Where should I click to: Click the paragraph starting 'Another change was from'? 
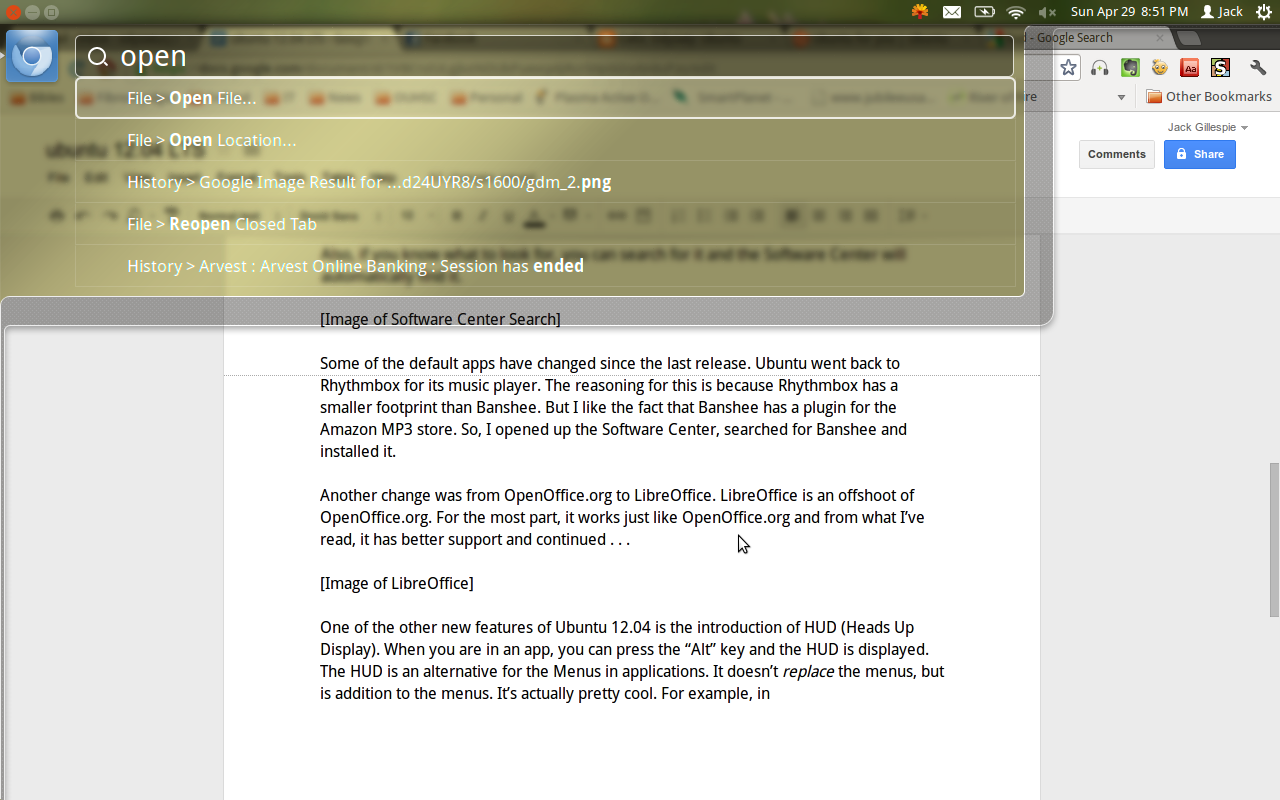tap(622, 517)
